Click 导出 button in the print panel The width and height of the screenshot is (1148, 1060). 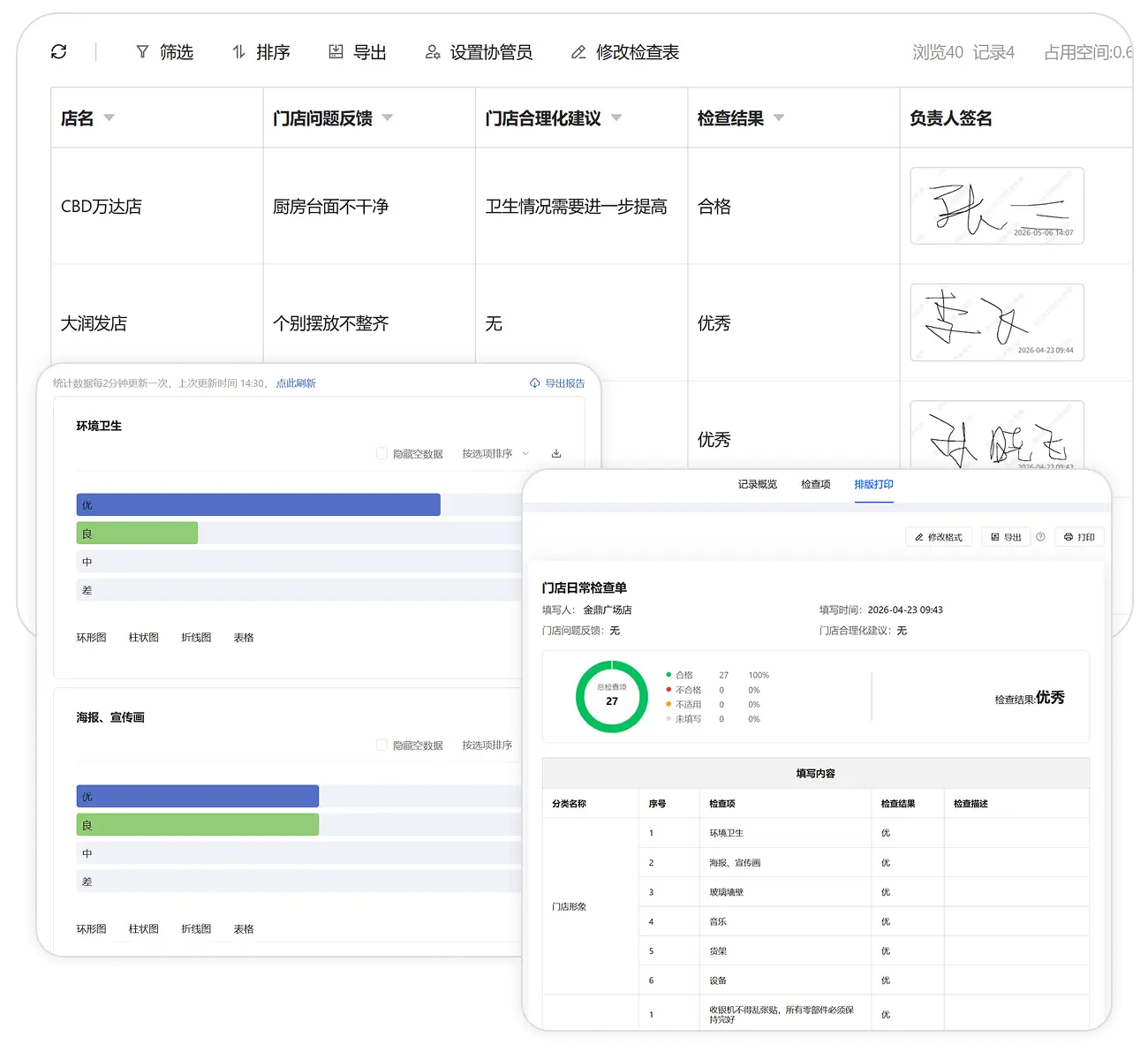(x=1006, y=537)
